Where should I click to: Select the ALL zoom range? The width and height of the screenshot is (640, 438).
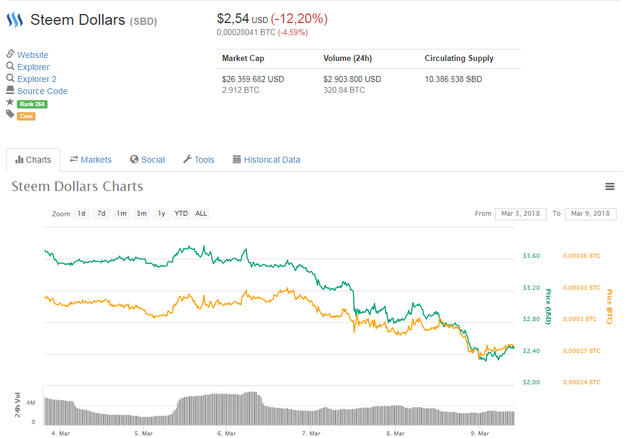click(201, 214)
